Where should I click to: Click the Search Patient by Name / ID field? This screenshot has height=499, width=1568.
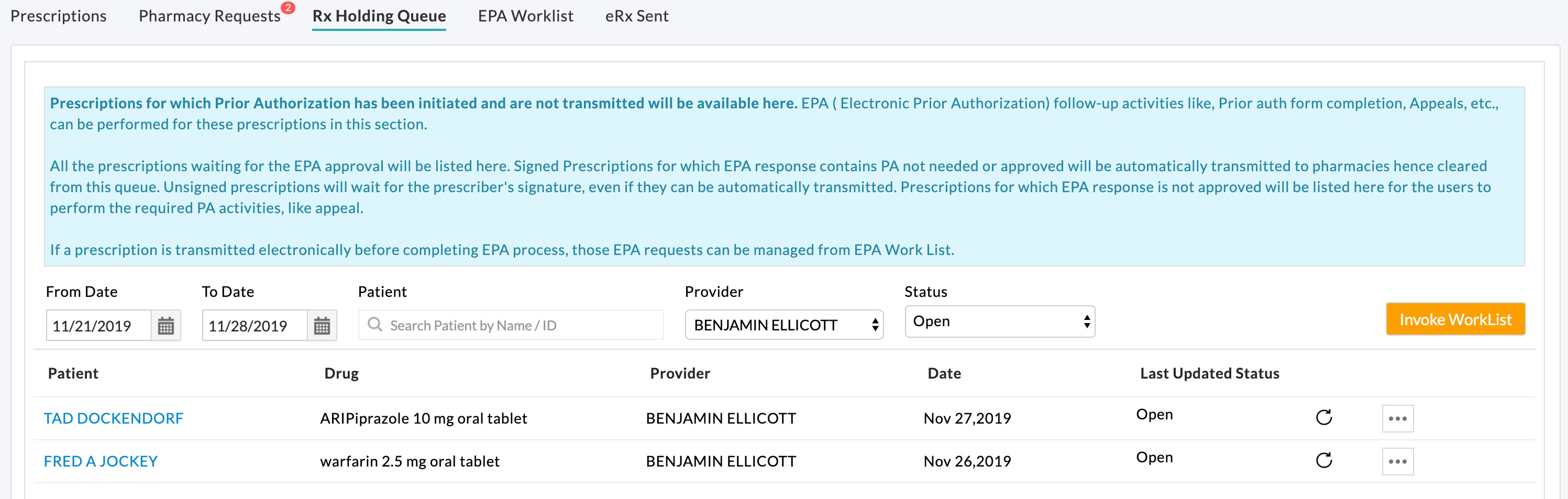pos(511,325)
